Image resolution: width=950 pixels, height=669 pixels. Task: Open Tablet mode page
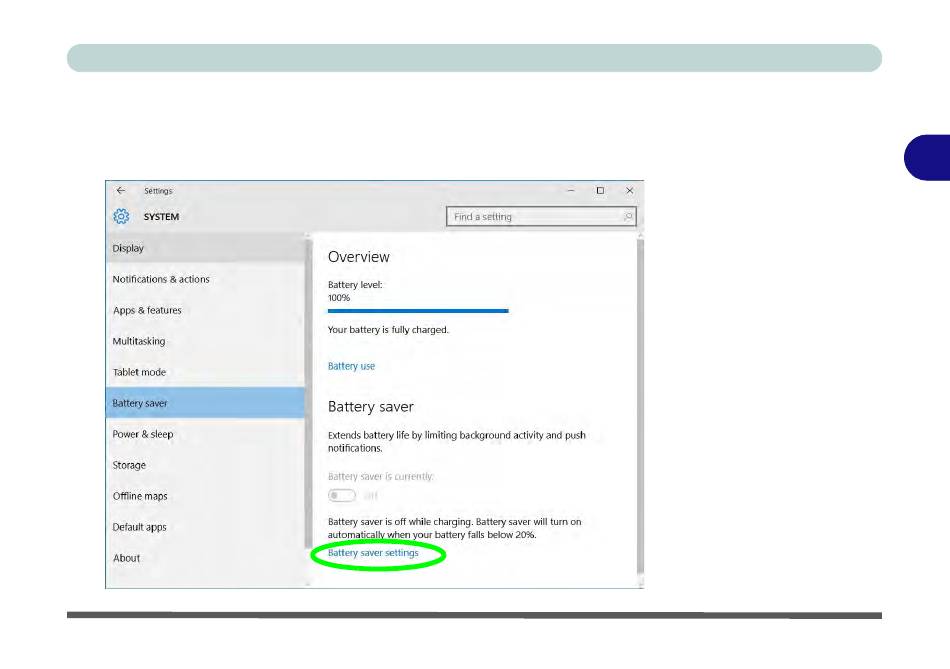coord(205,371)
